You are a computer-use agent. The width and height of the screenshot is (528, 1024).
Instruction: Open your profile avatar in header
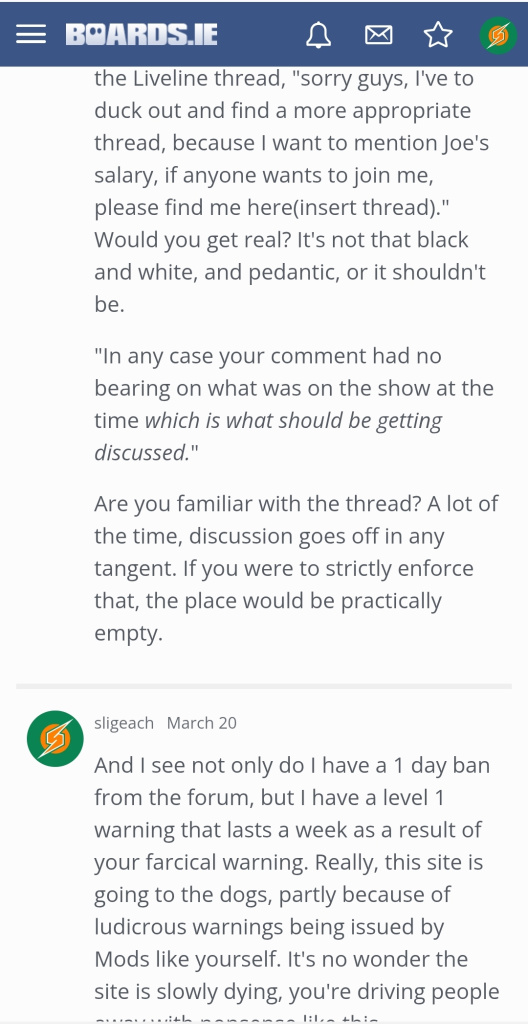click(x=499, y=35)
